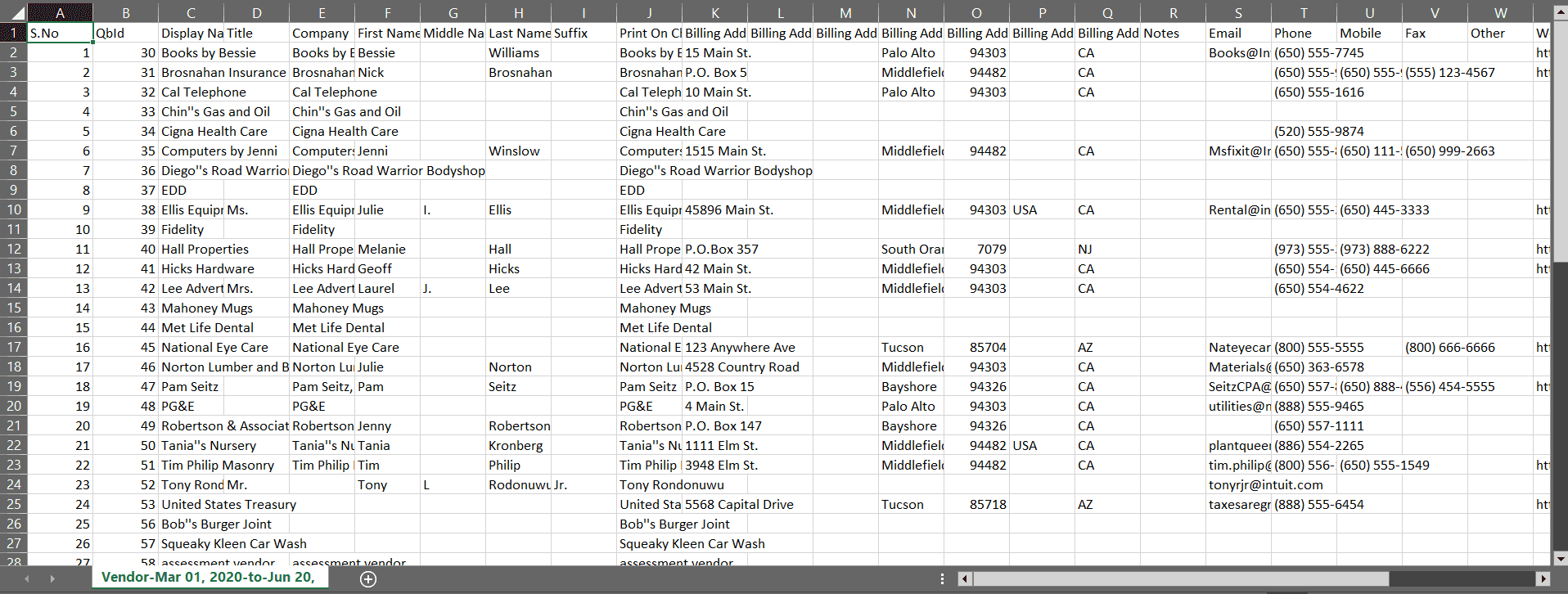
Task: Select column J header
Action: [x=649, y=12]
